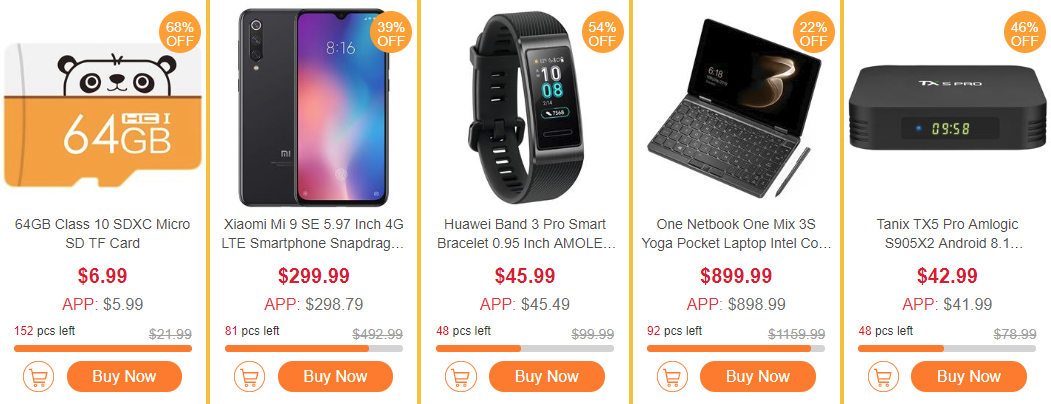Image resolution: width=1051 pixels, height=404 pixels.
Task: Add Tanix TX5 Pro to cart
Action: point(883,377)
